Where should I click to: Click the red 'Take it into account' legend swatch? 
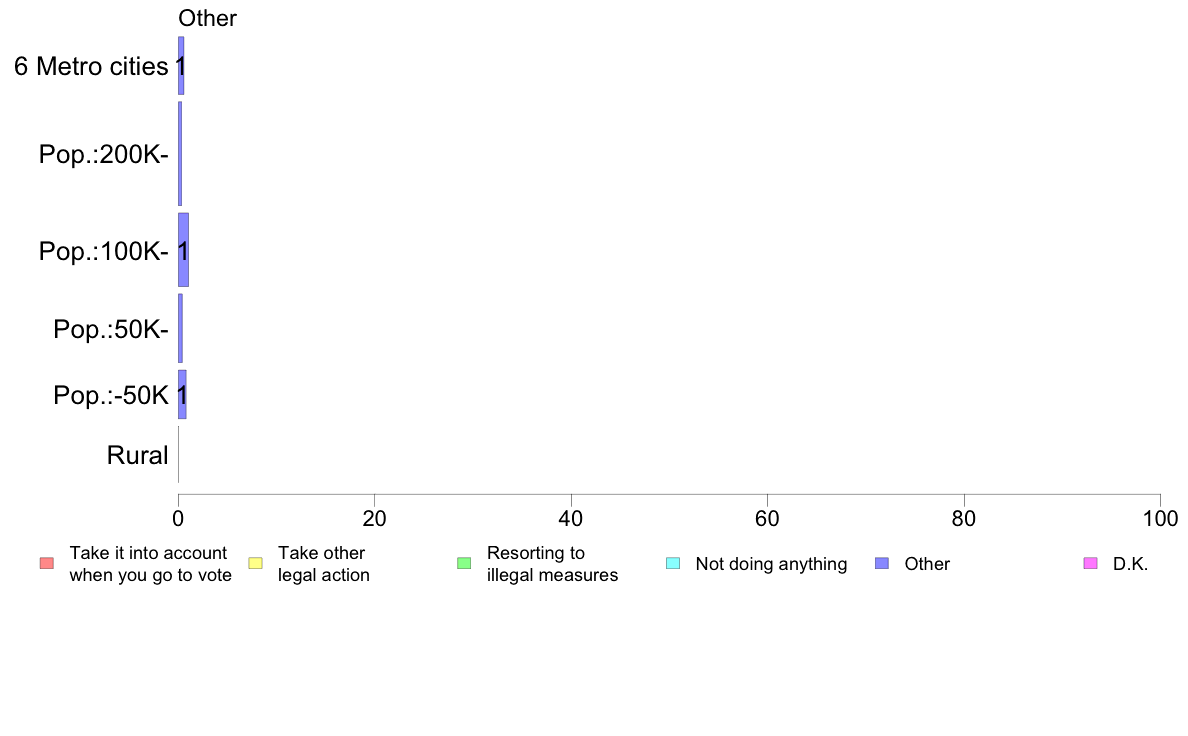pos(47,563)
